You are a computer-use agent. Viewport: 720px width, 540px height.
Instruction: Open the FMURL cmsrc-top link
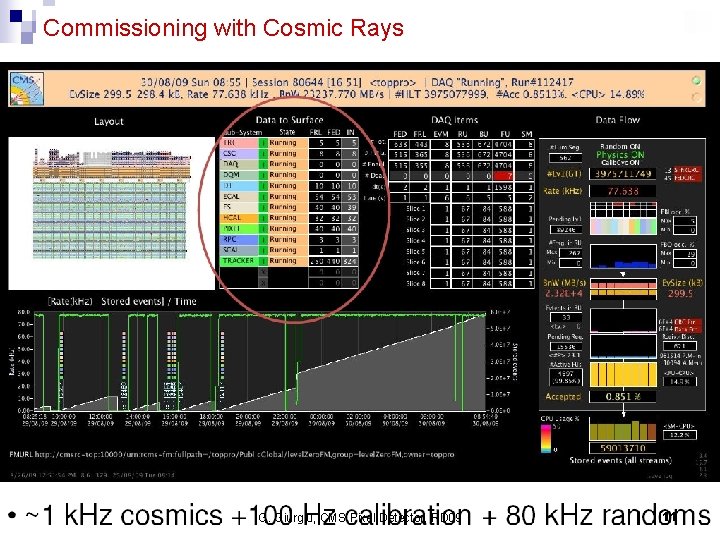click(x=232, y=454)
